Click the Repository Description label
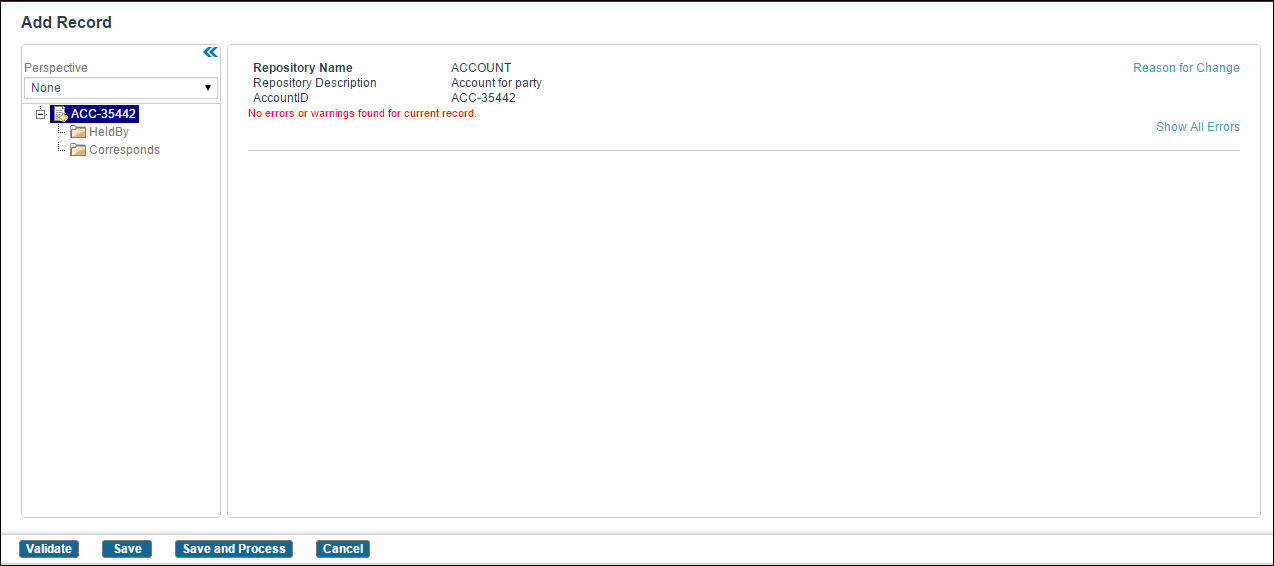The image size is (1274, 566). 315,83
